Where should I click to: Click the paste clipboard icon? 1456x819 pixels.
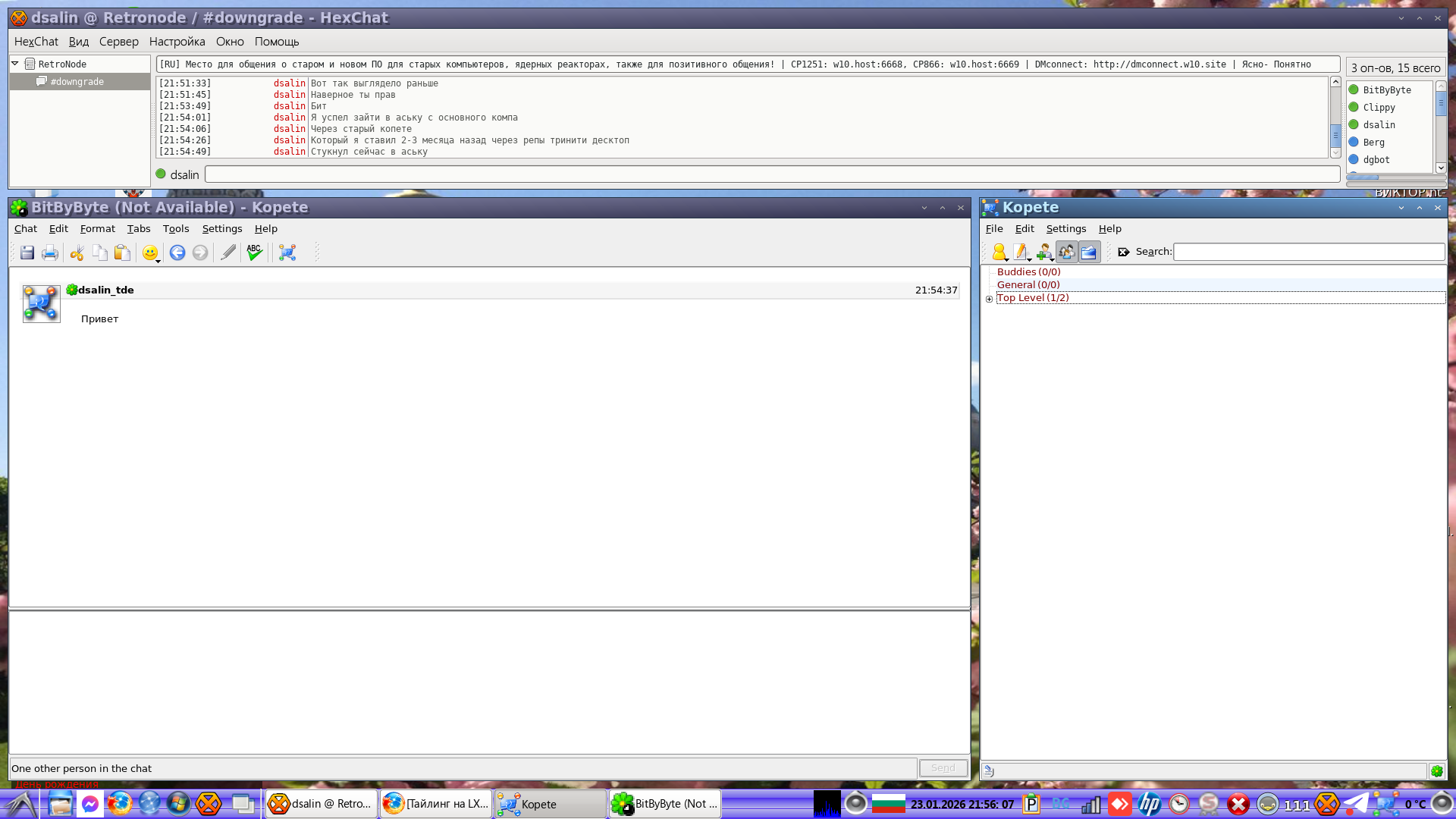[122, 253]
